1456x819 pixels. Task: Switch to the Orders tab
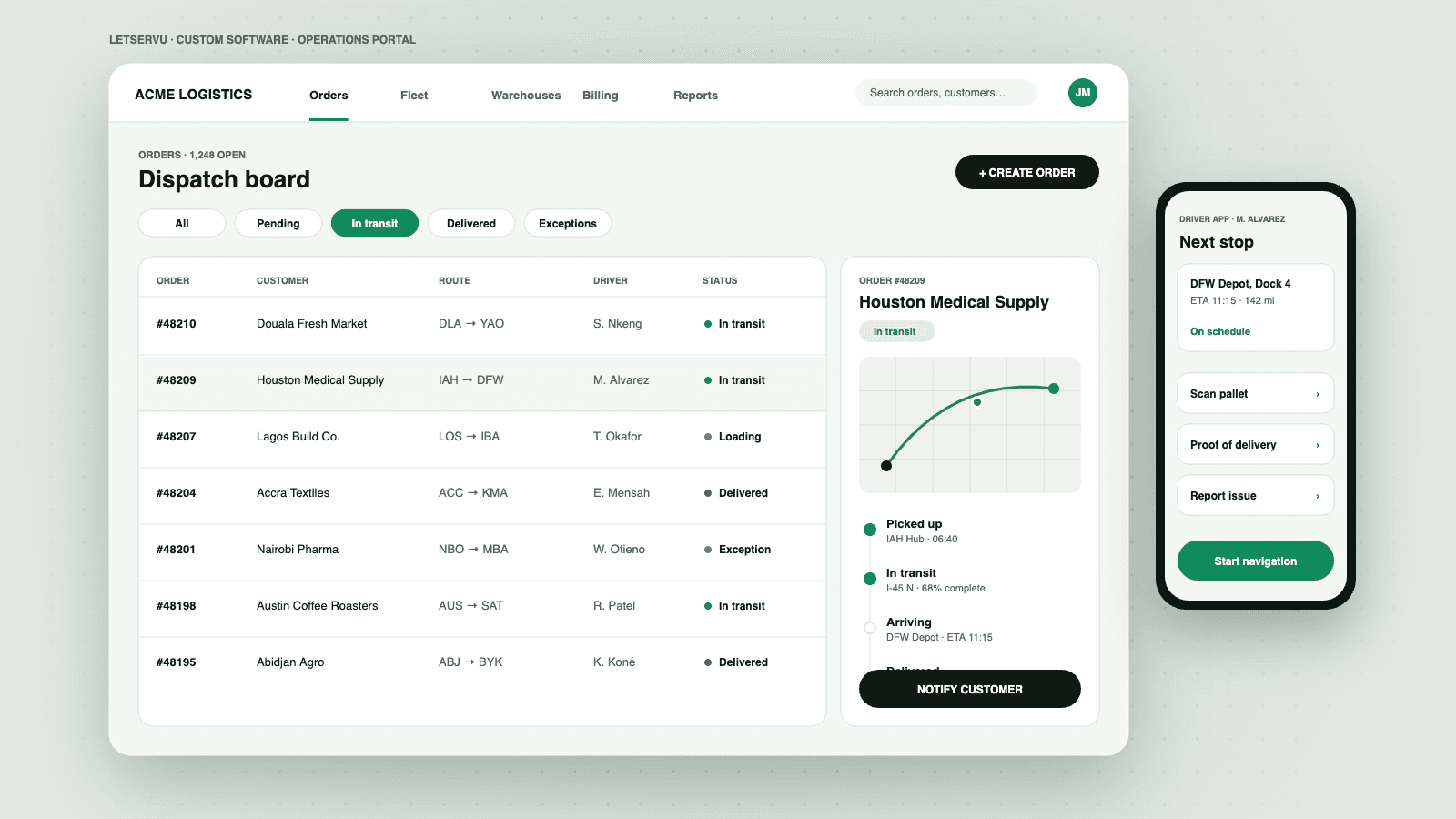(x=329, y=96)
